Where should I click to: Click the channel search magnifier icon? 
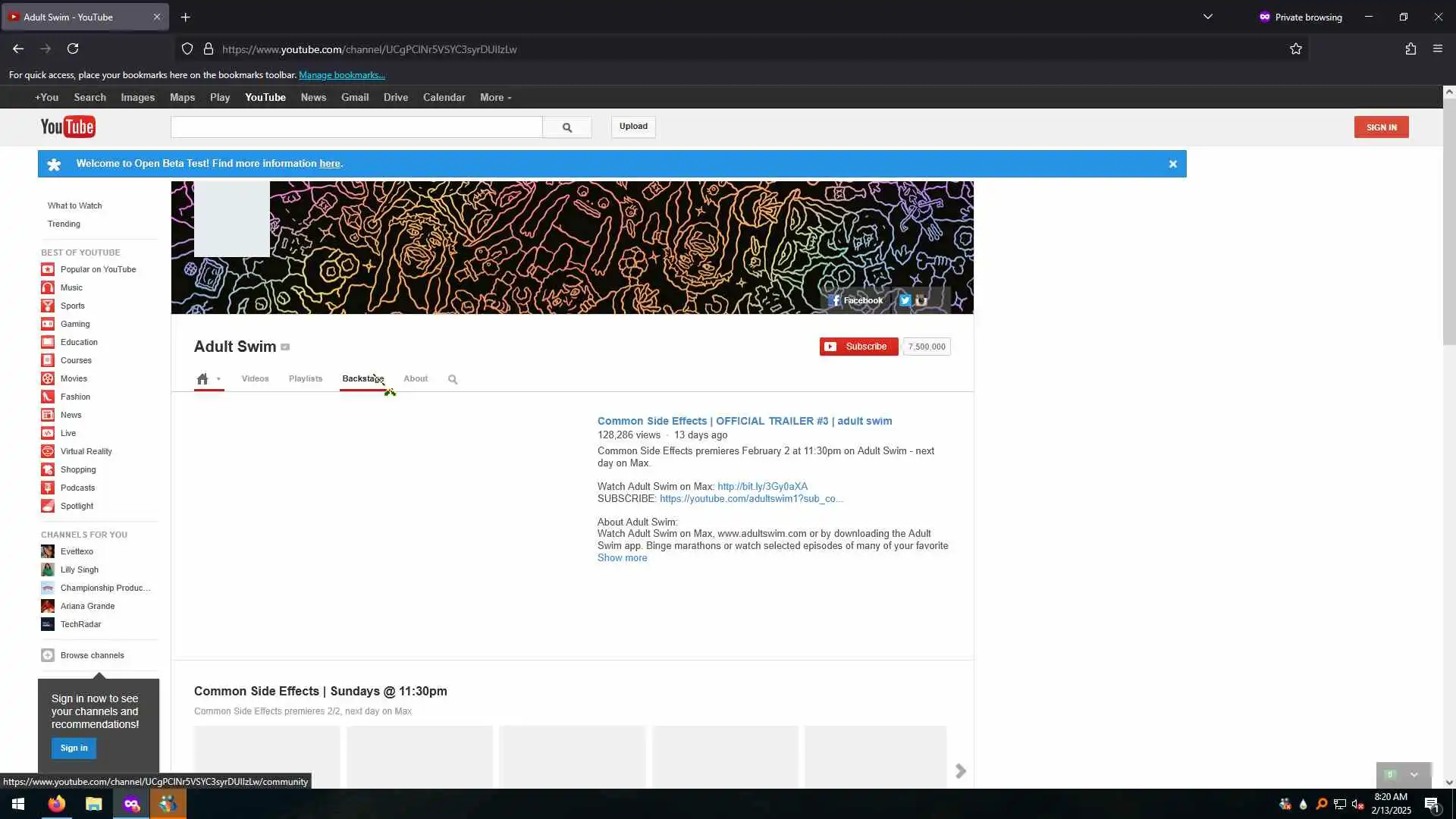click(x=453, y=379)
